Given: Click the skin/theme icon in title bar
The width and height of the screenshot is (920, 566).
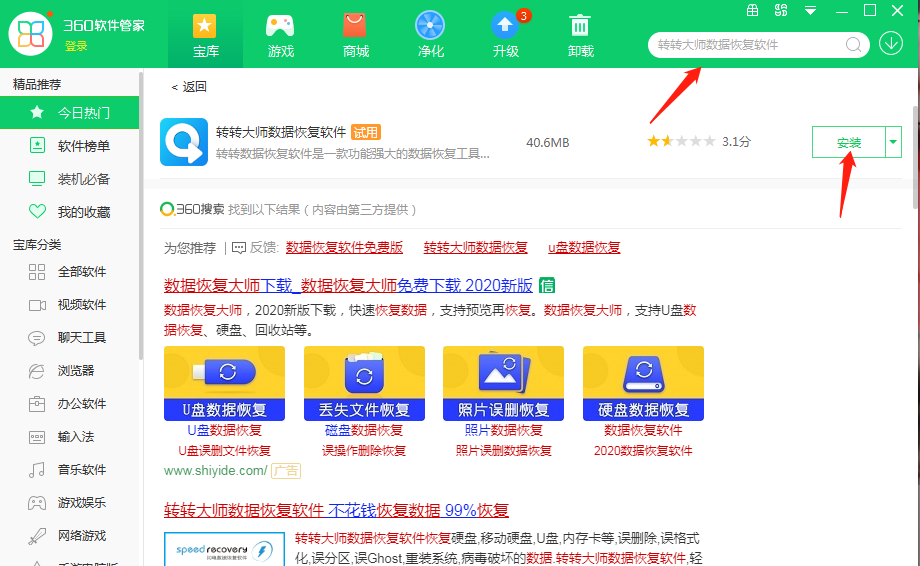Looking at the screenshot, I should click(781, 10).
